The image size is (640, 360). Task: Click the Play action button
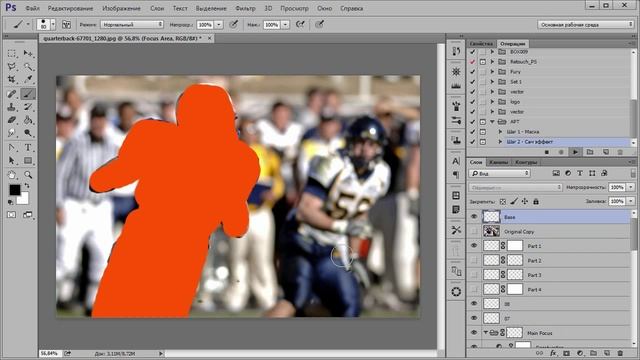pyautogui.click(x=575, y=152)
